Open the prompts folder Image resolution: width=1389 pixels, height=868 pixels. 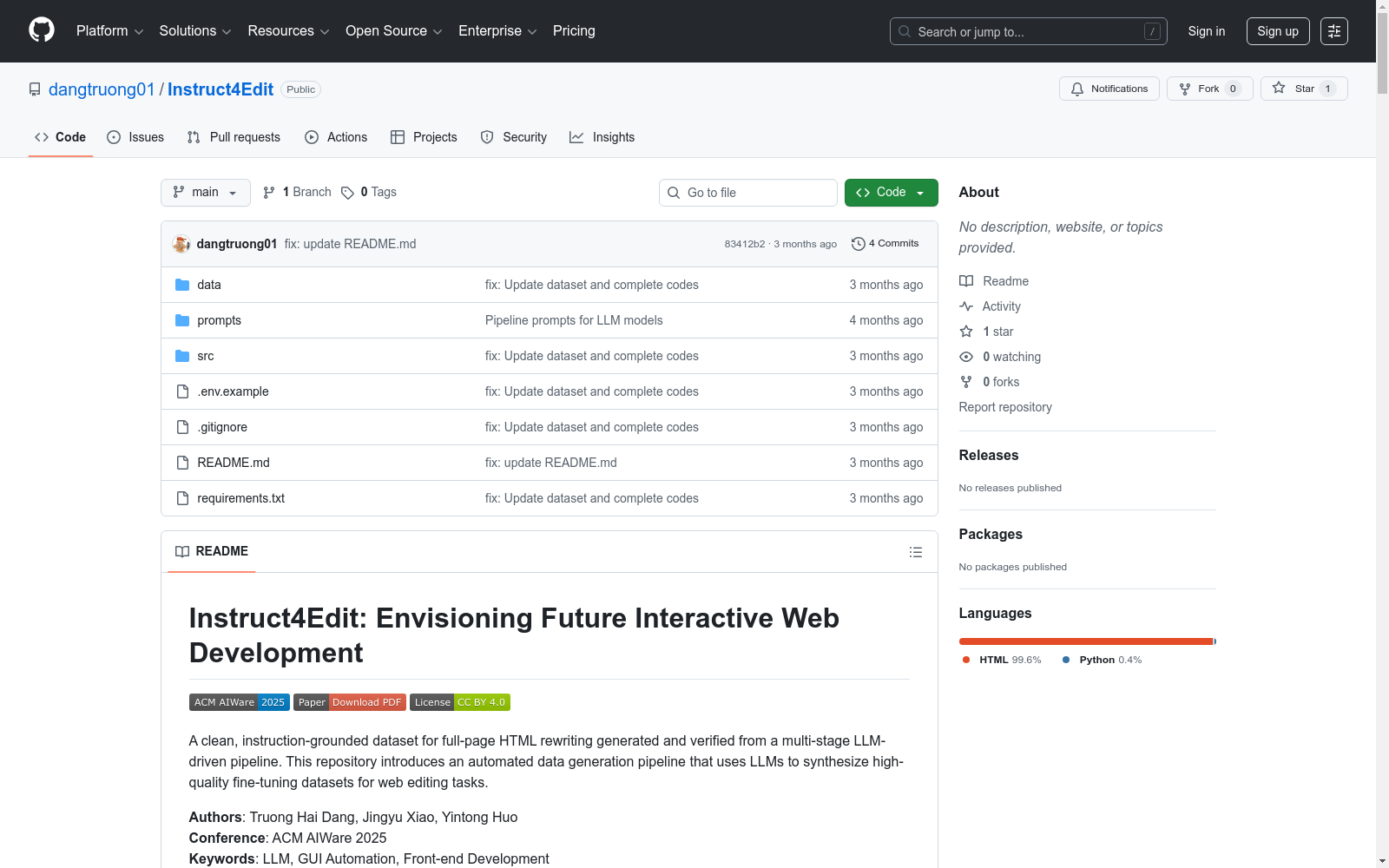(220, 320)
